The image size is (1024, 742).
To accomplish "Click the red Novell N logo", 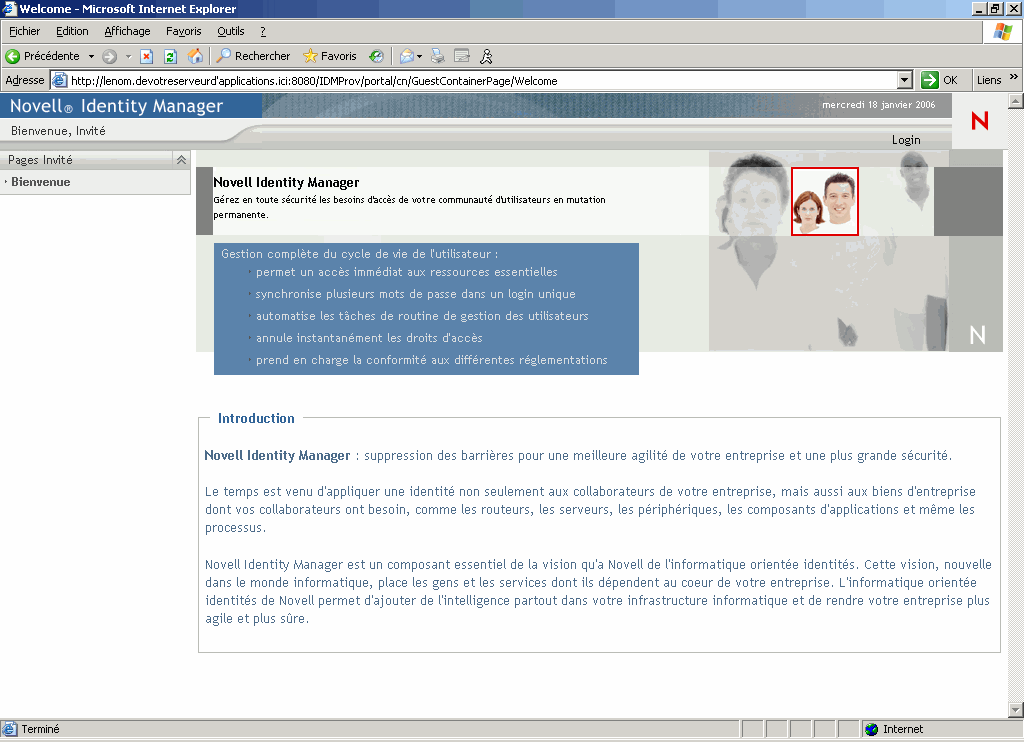I will tap(979, 121).
